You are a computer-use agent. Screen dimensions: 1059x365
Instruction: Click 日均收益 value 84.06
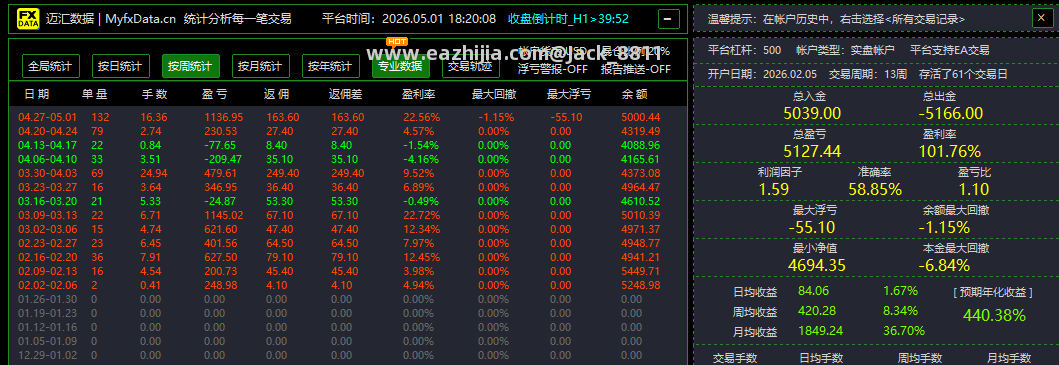[814, 291]
